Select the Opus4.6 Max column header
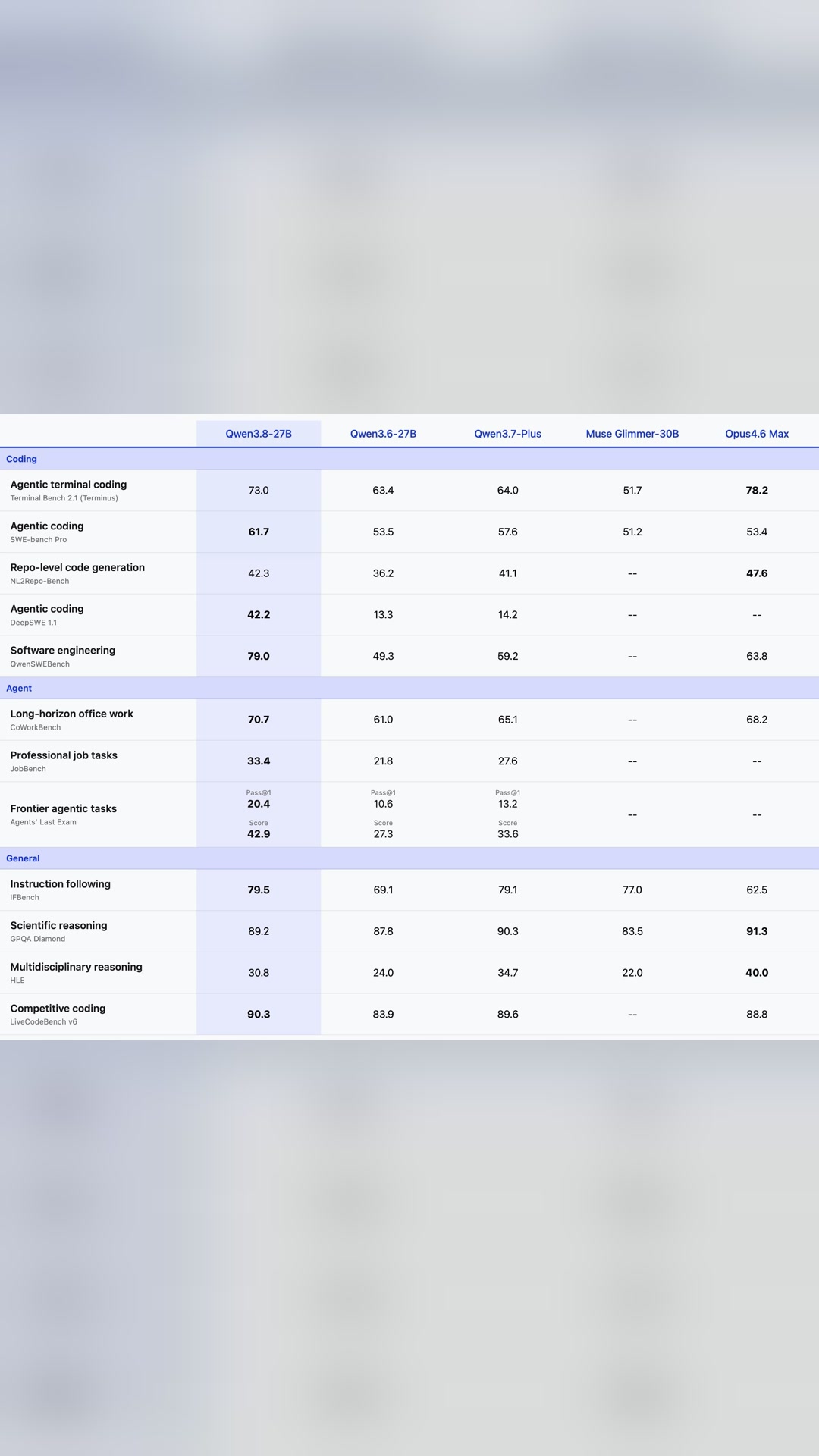 [757, 434]
